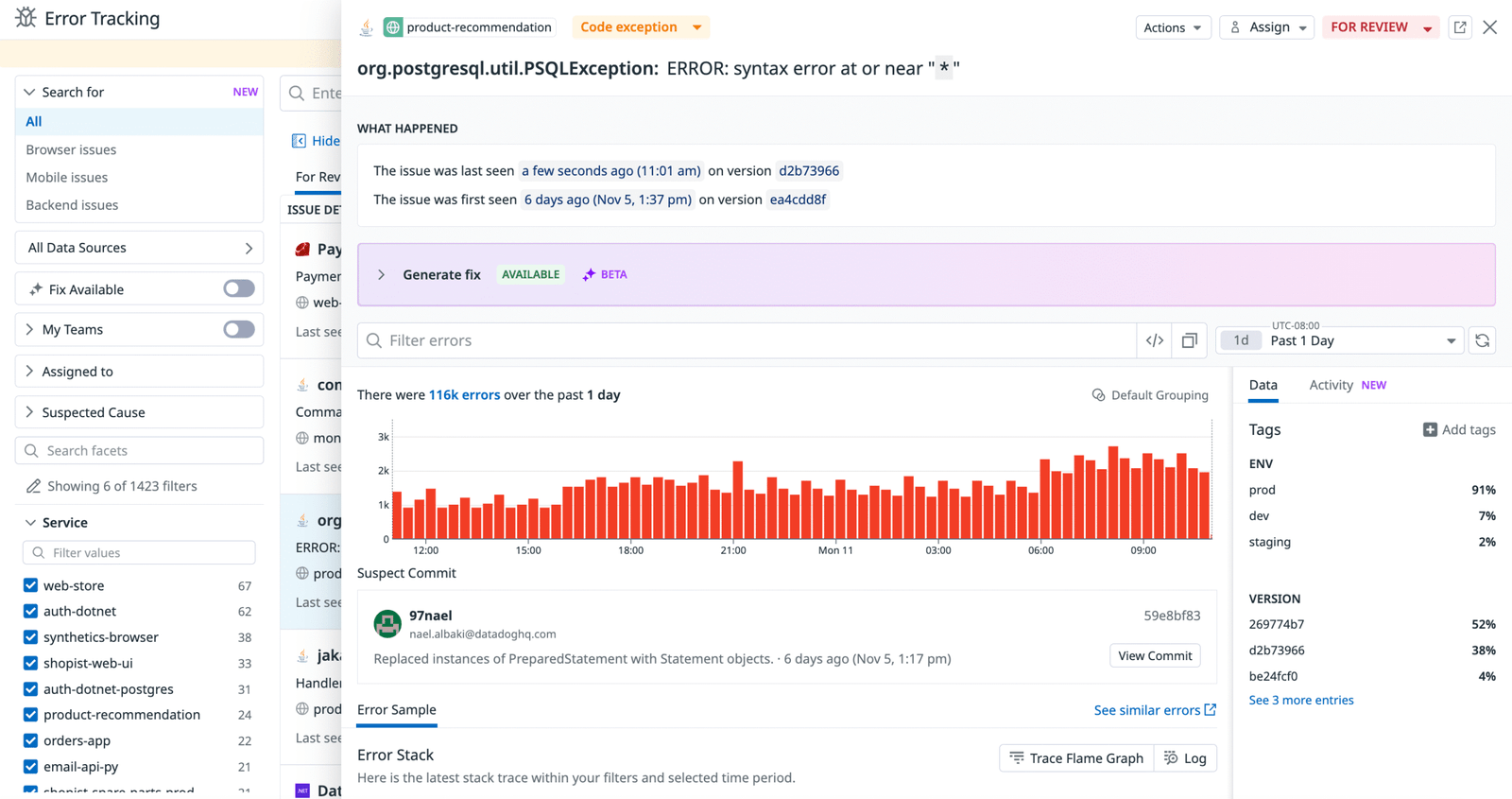The width and height of the screenshot is (1512, 799).
Task: Turn on the My Teams toggle
Action: [x=238, y=329]
